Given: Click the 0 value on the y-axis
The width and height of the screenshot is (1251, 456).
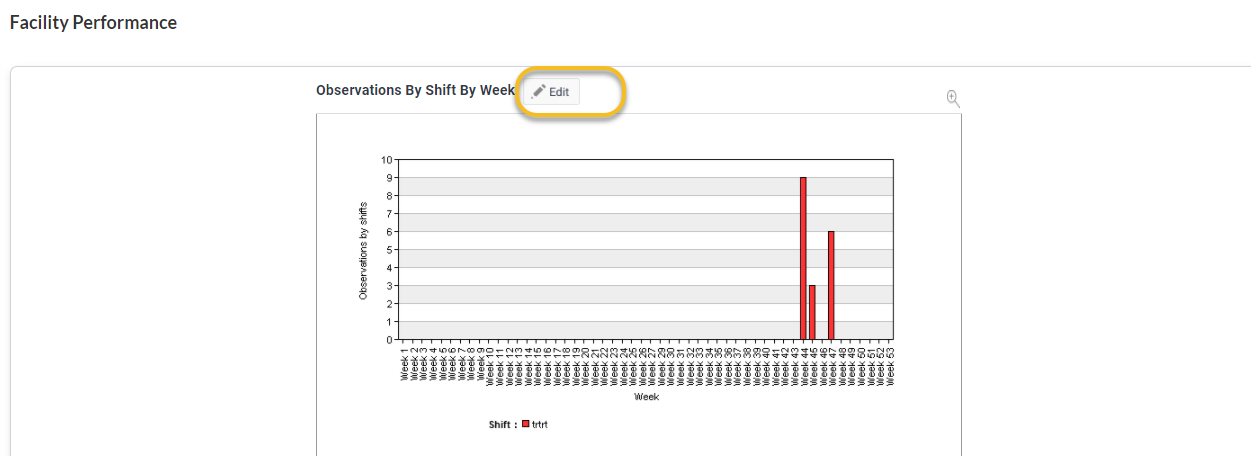Looking at the screenshot, I should [389, 340].
